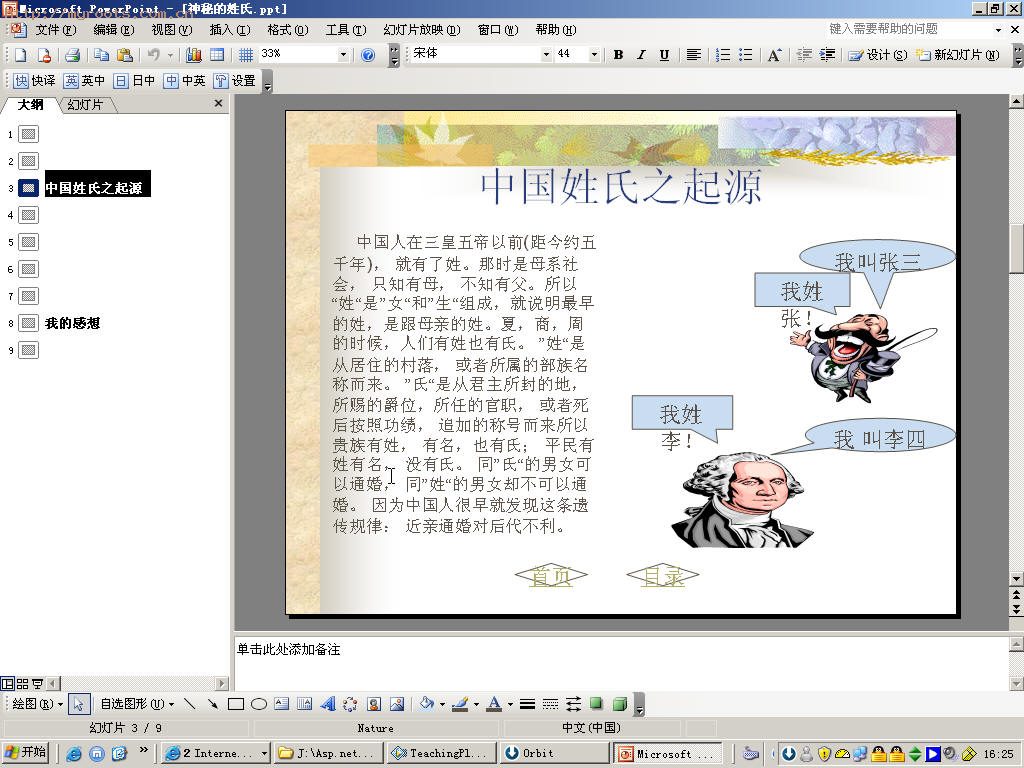
Task: Click the Undo arrow icon
Action: pos(153,55)
